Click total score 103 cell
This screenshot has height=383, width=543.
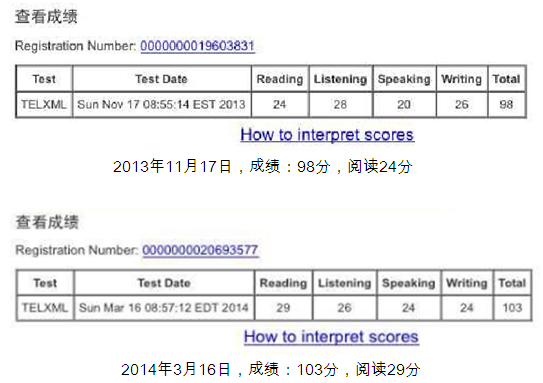[512, 308]
